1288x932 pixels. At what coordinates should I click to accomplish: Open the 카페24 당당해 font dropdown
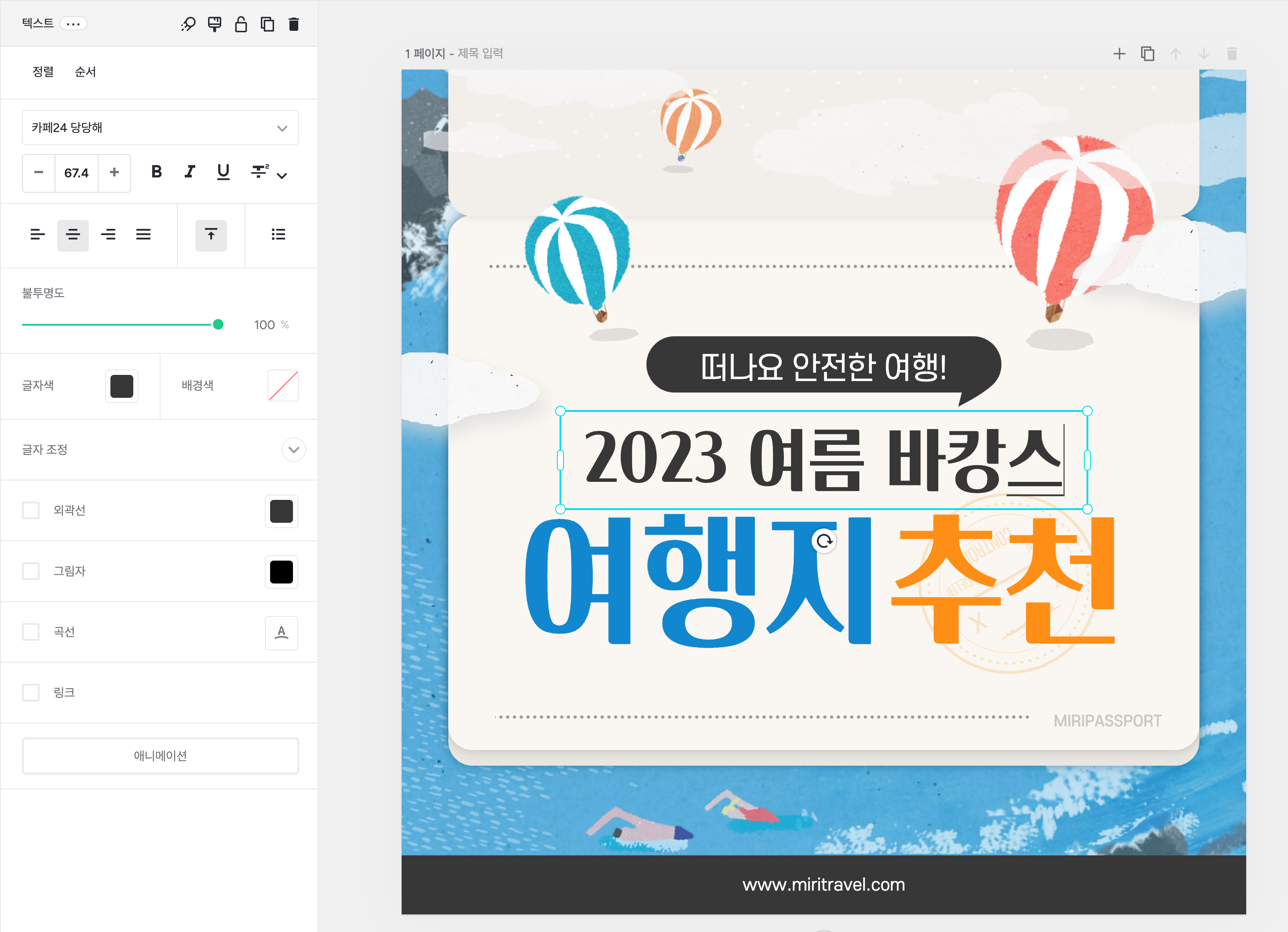pyautogui.click(x=160, y=128)
